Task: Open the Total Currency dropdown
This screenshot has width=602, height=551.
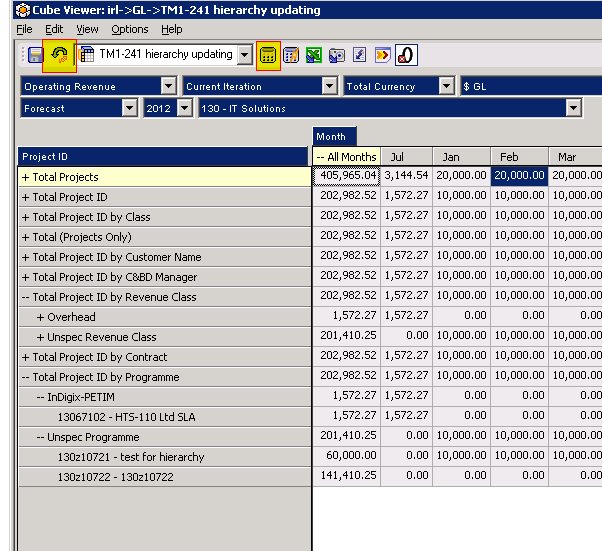Action: [x=446, y=86]
